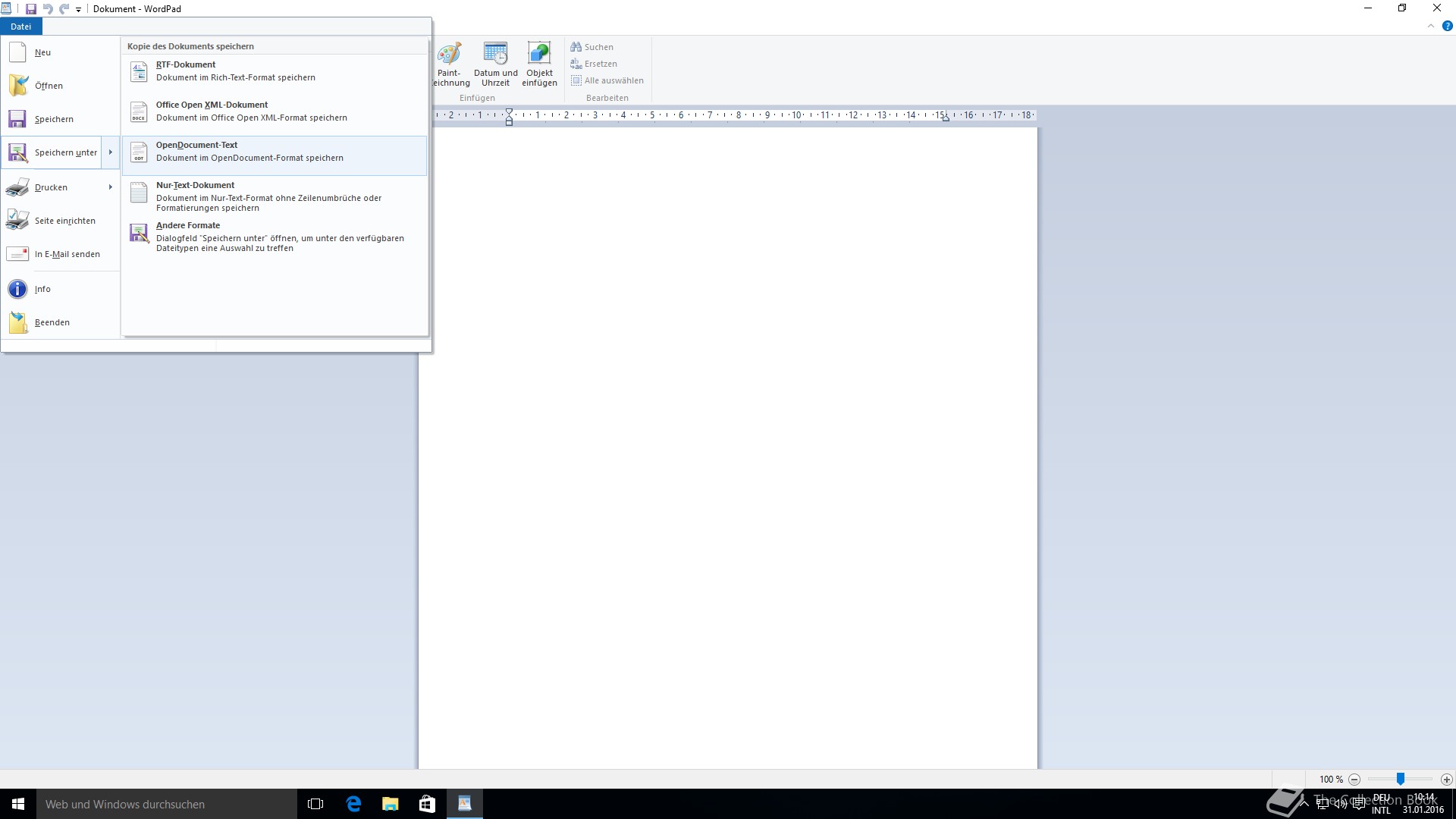Select Speichern unter menu entry
Viewport: 1456px width, 819px height.
tap(52, 152)
